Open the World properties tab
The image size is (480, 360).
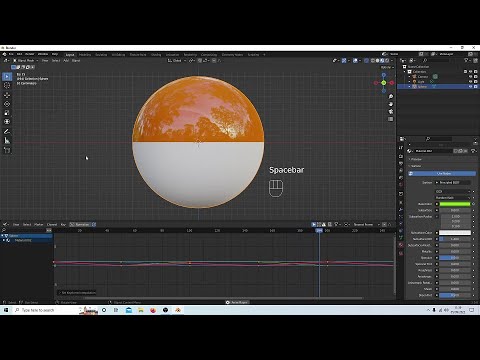[401, 184]
